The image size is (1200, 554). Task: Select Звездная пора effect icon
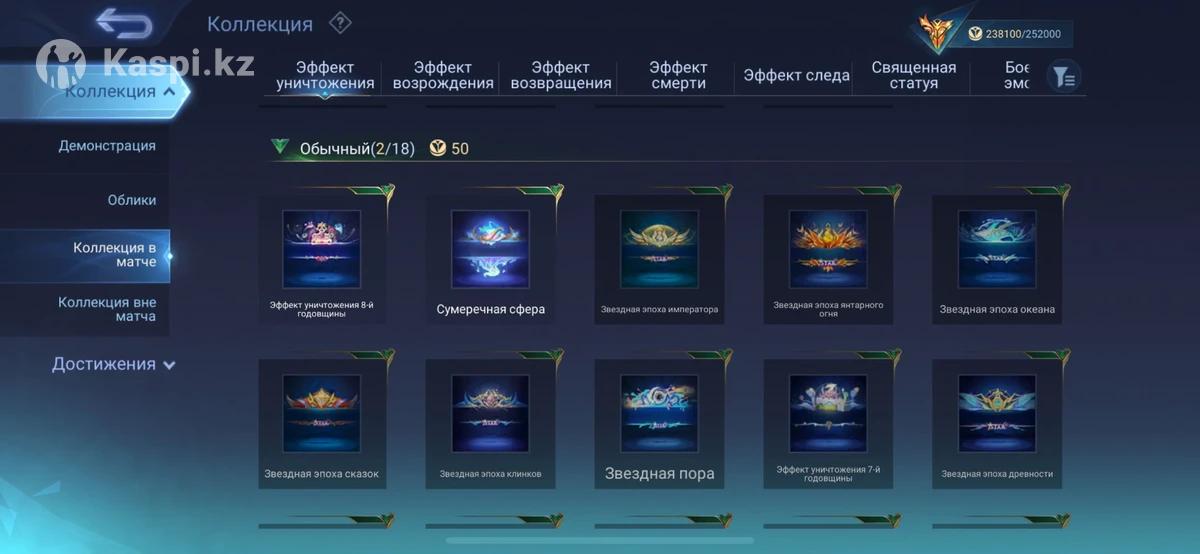659,414
